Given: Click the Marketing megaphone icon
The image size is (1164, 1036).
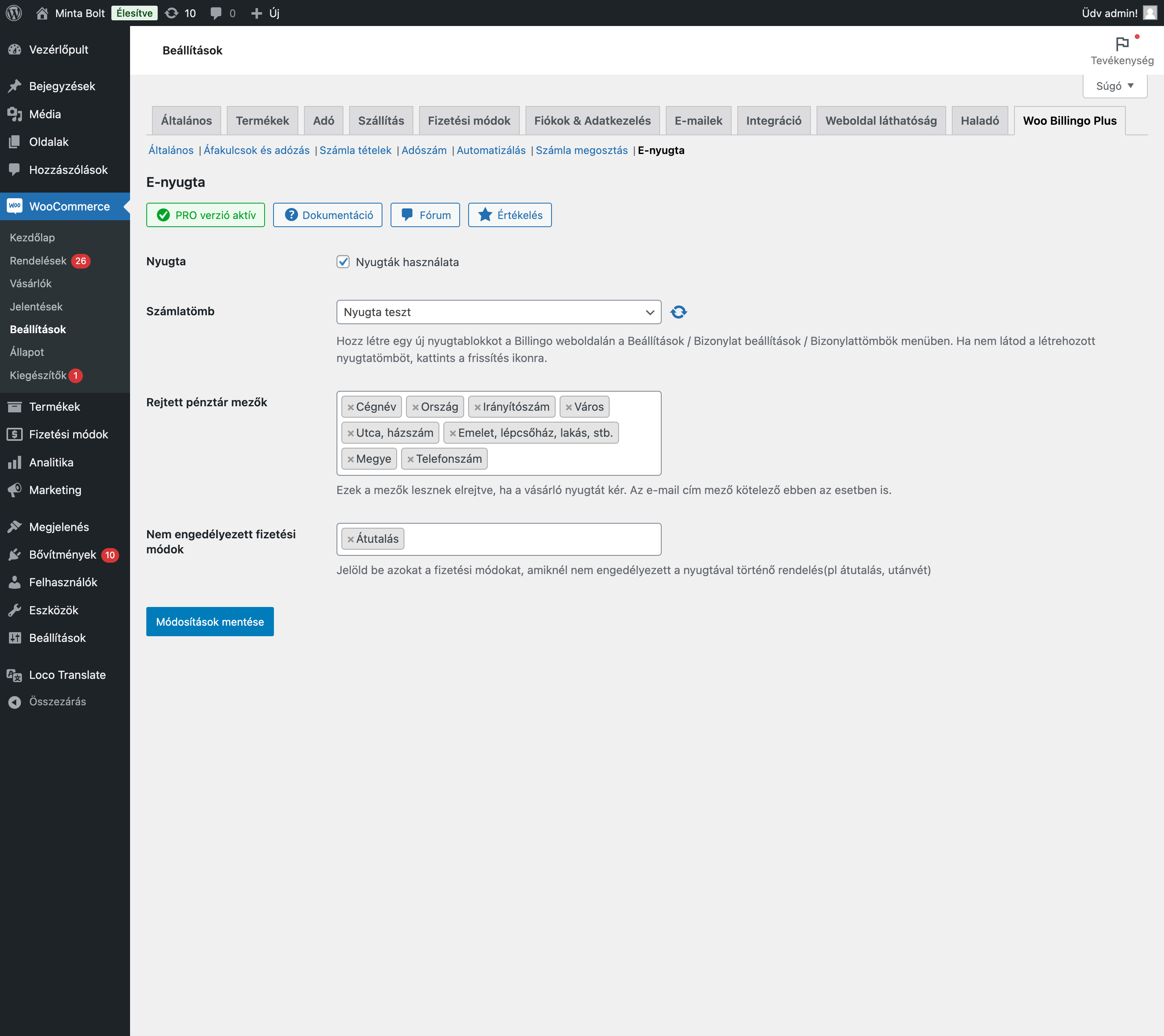Looking at the screenshot, I should pyautogui.click(x=15, y=490).
